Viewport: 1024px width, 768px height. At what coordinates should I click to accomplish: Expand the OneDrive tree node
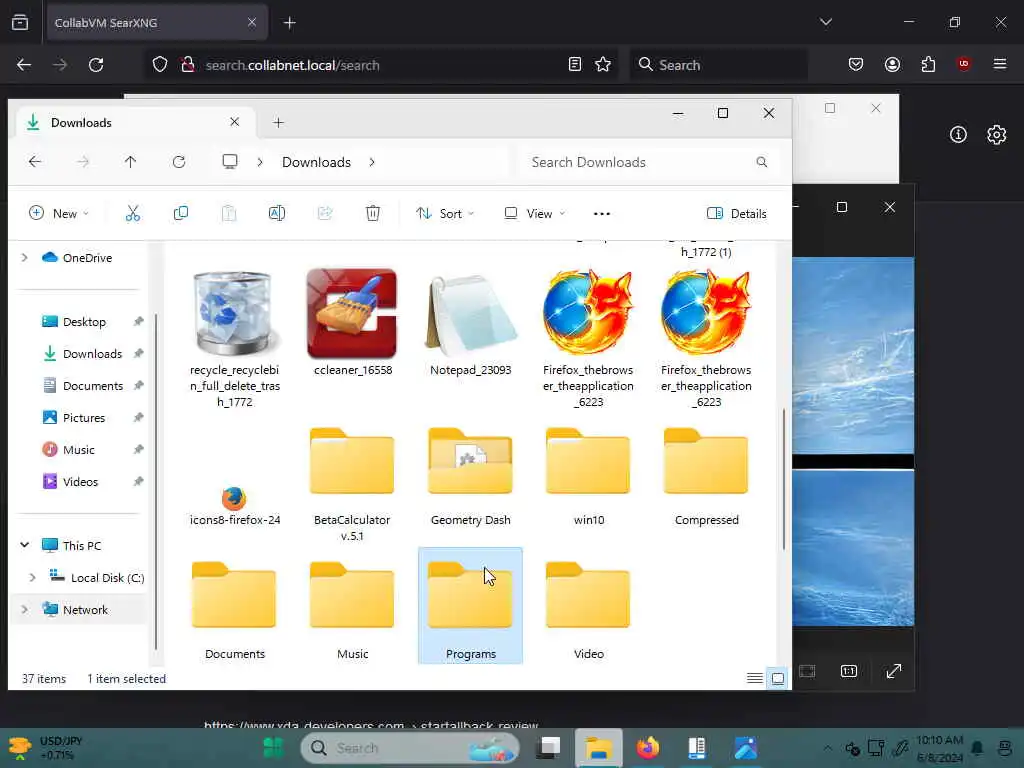pyautogui.click(x=25, y=258)
